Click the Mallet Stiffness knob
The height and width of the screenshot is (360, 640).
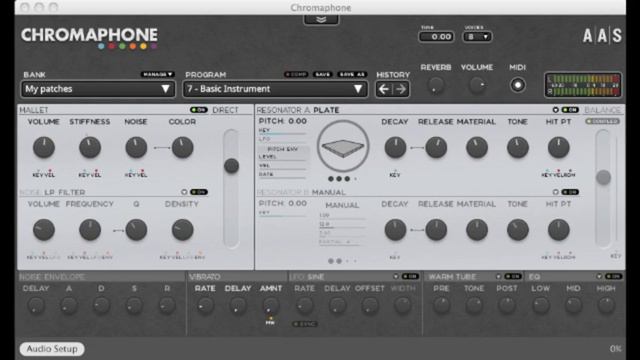[x=90, y=147]
